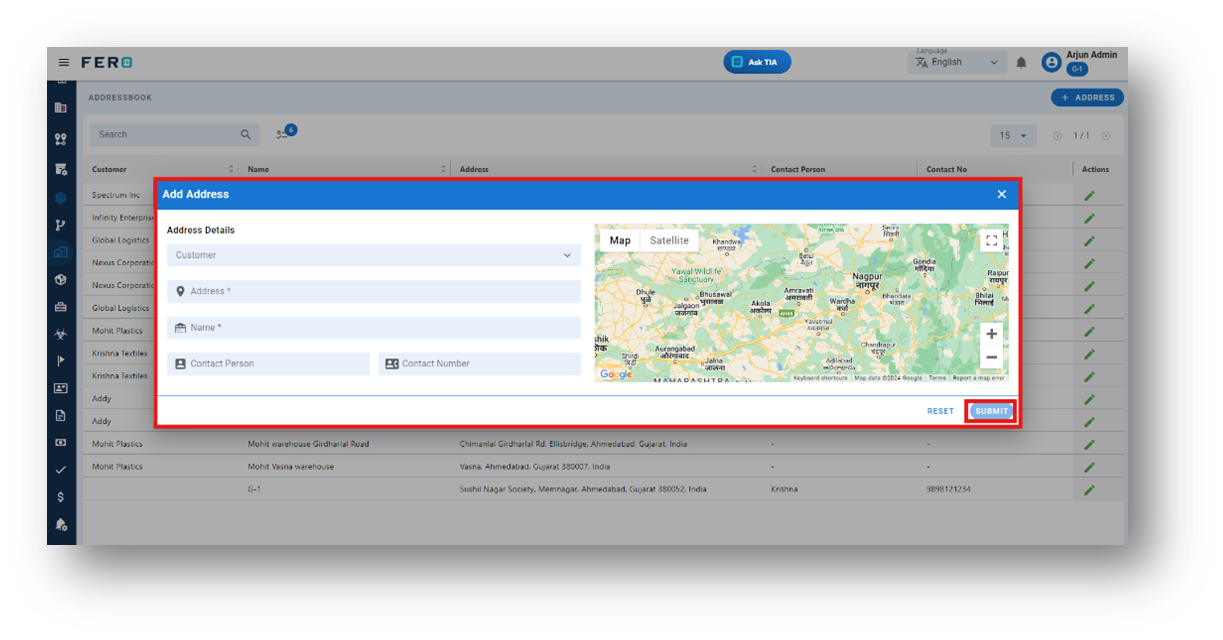Image resolution: width=1223 pixels, height=640 pixels.
Task: Click the search magnifier icon
Action: 246,134
